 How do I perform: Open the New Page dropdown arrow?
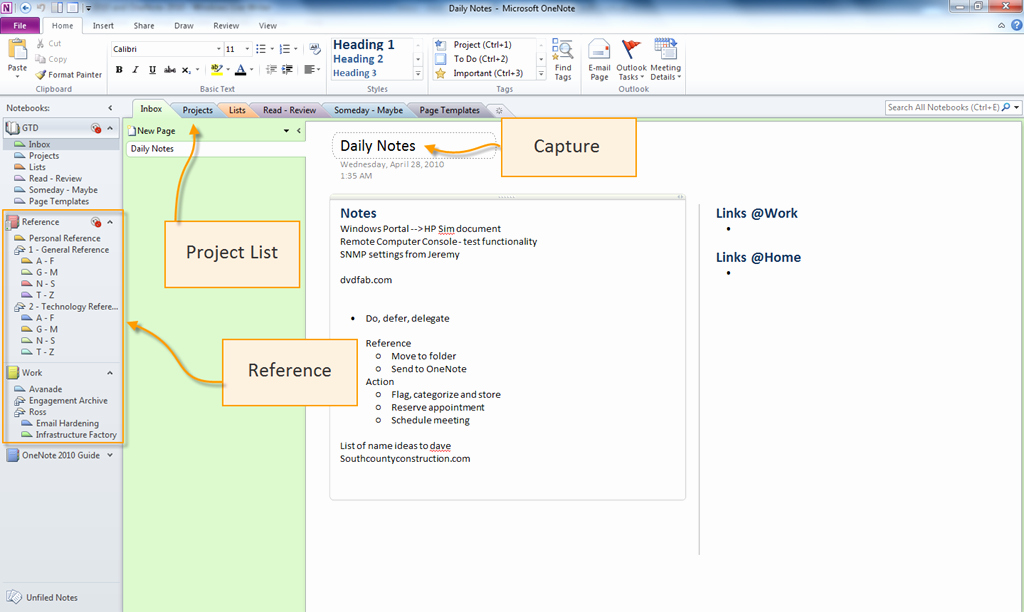pos(286,131)
